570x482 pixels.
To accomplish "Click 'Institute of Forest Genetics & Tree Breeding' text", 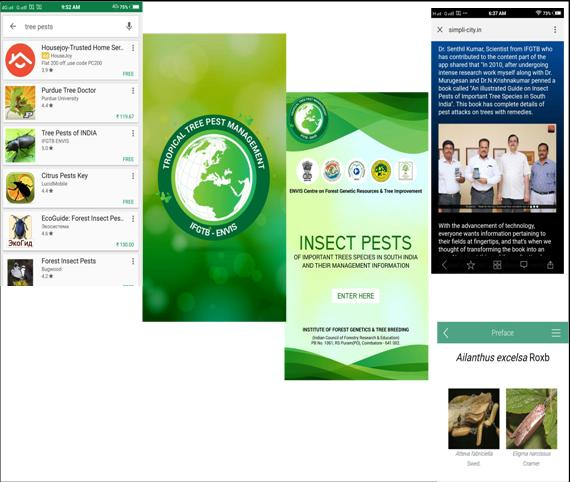I will [356, 330].
